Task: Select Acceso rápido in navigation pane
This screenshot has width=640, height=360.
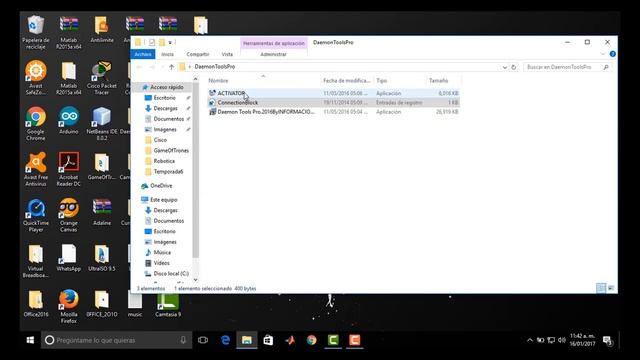Action: point(167,87)
